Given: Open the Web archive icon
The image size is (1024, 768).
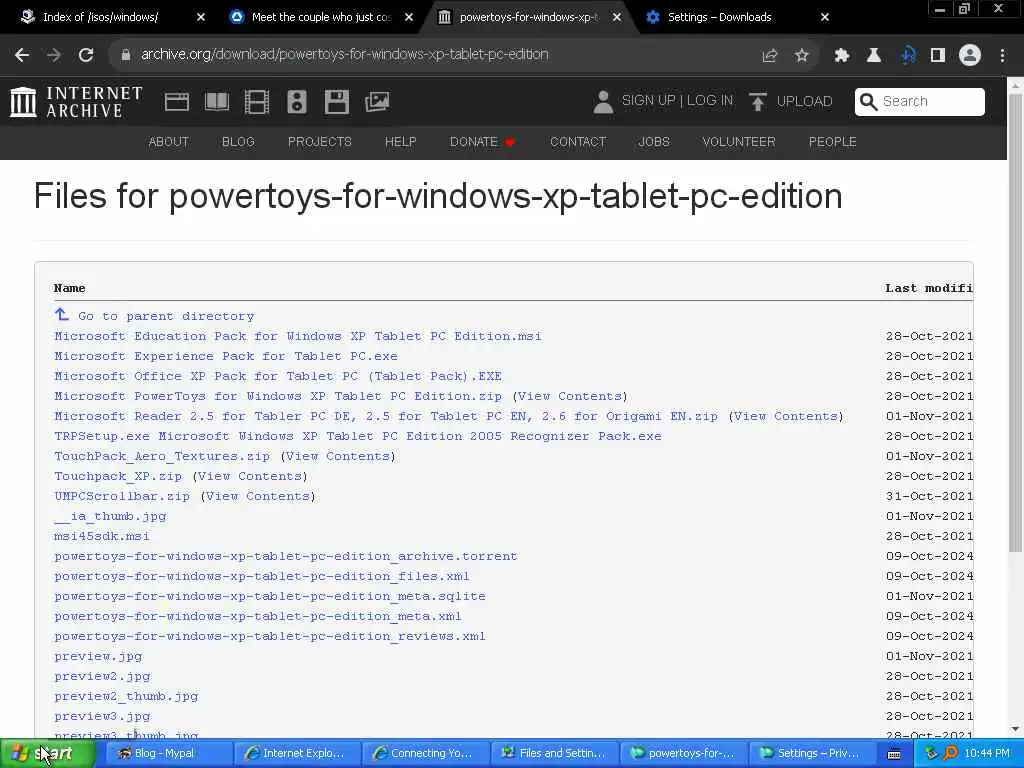Looking at the screenshot, I should coord(177,102).
